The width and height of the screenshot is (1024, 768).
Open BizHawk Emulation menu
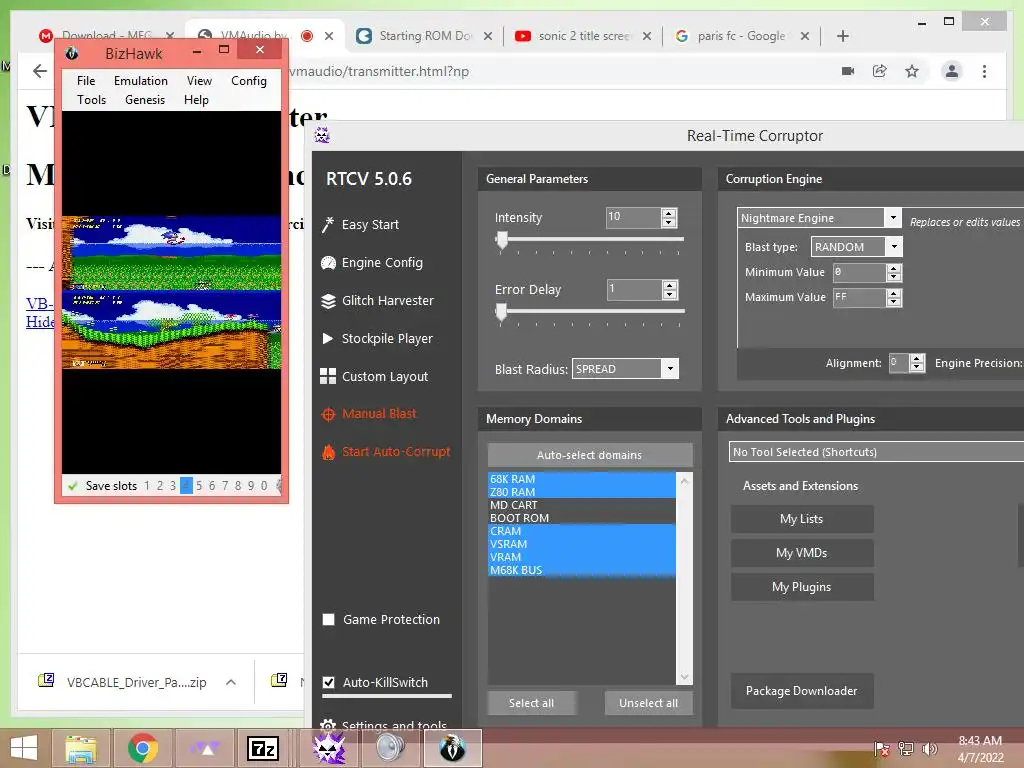pos(140,80)
